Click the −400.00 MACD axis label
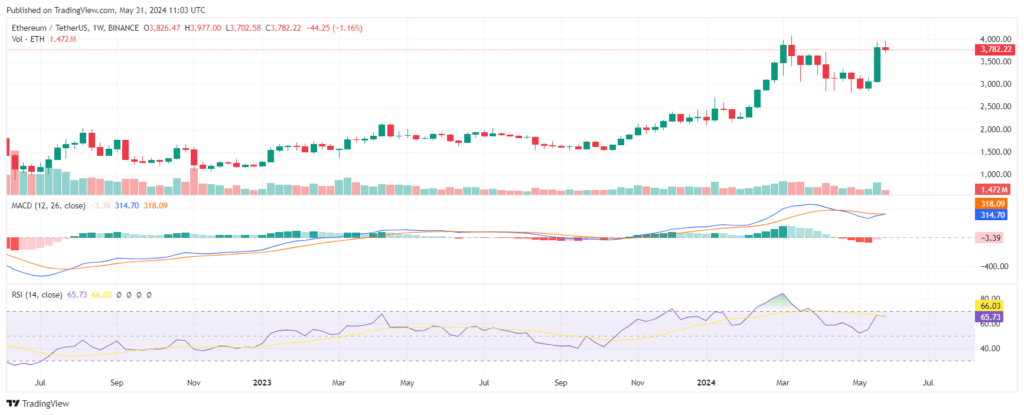The width and height of the screenshot is (1024, 415). (993, 267)
